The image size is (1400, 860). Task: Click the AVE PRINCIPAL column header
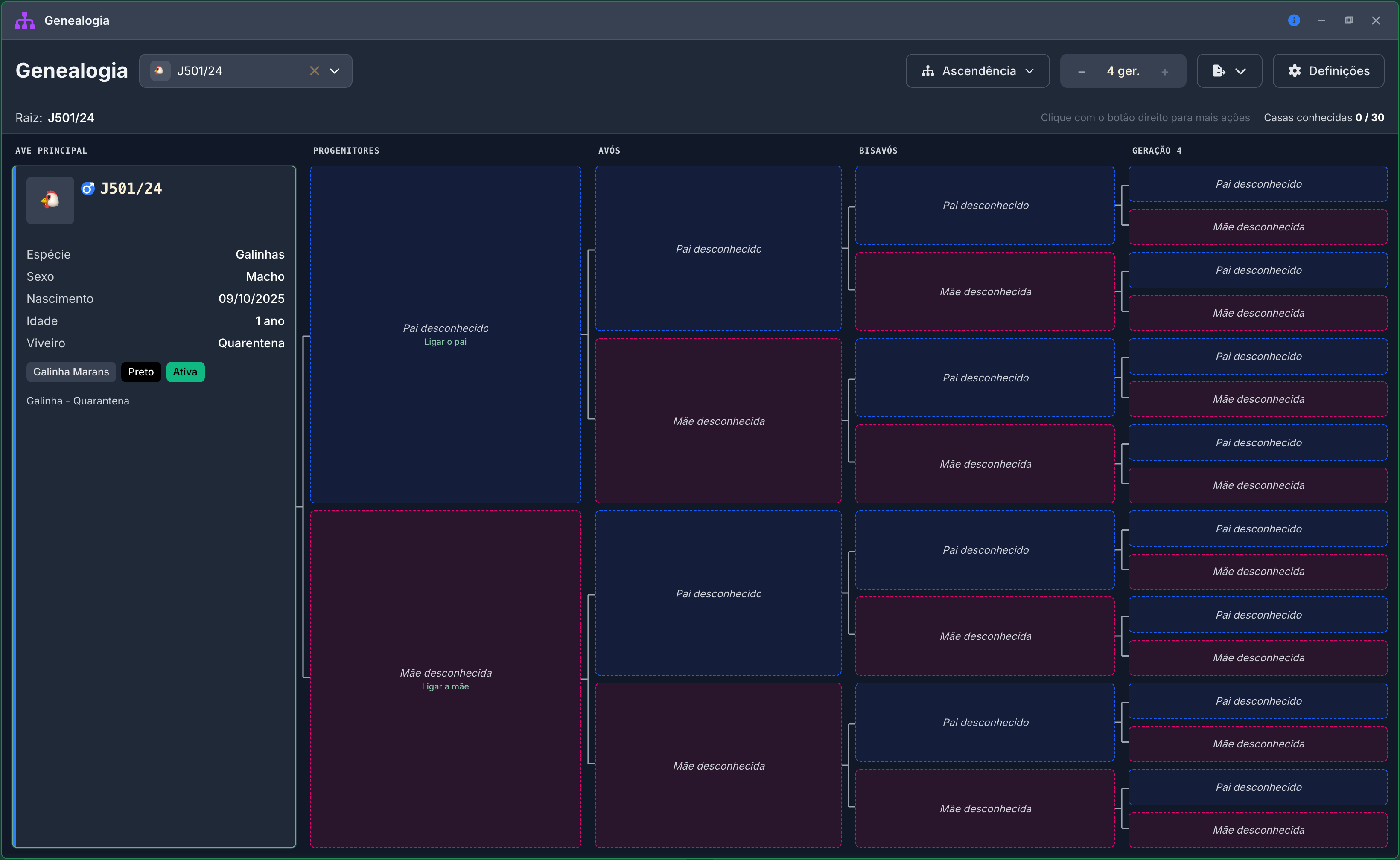coord(51,151)
